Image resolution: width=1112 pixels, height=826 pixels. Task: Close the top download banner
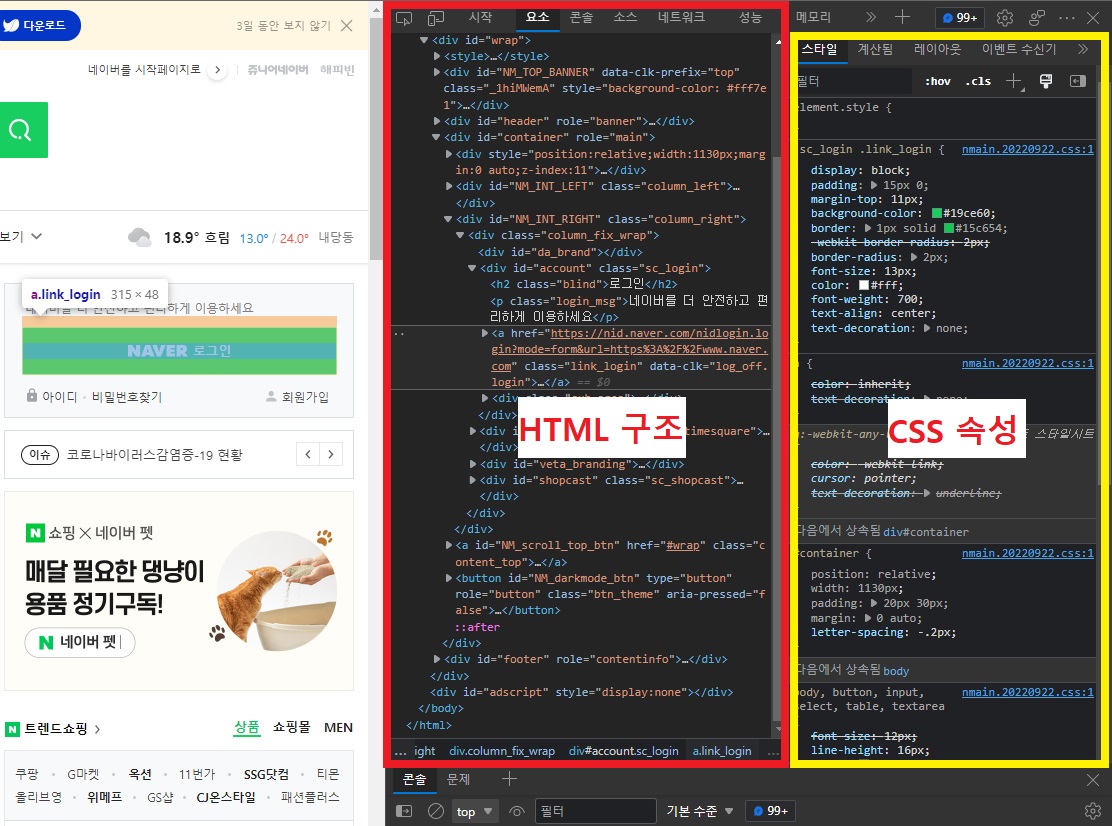347,26
